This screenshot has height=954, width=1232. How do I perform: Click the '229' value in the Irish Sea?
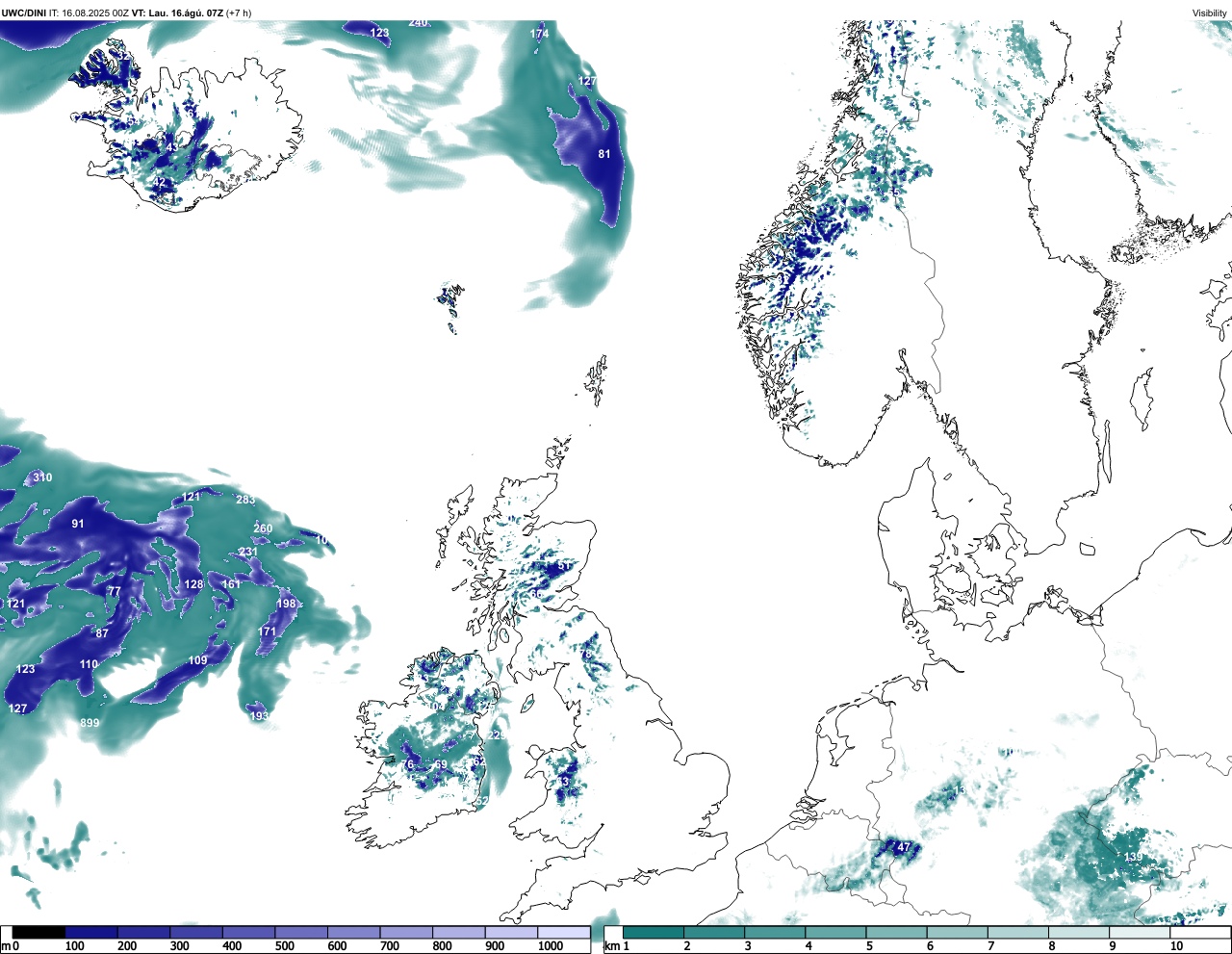tap(498, 735)
